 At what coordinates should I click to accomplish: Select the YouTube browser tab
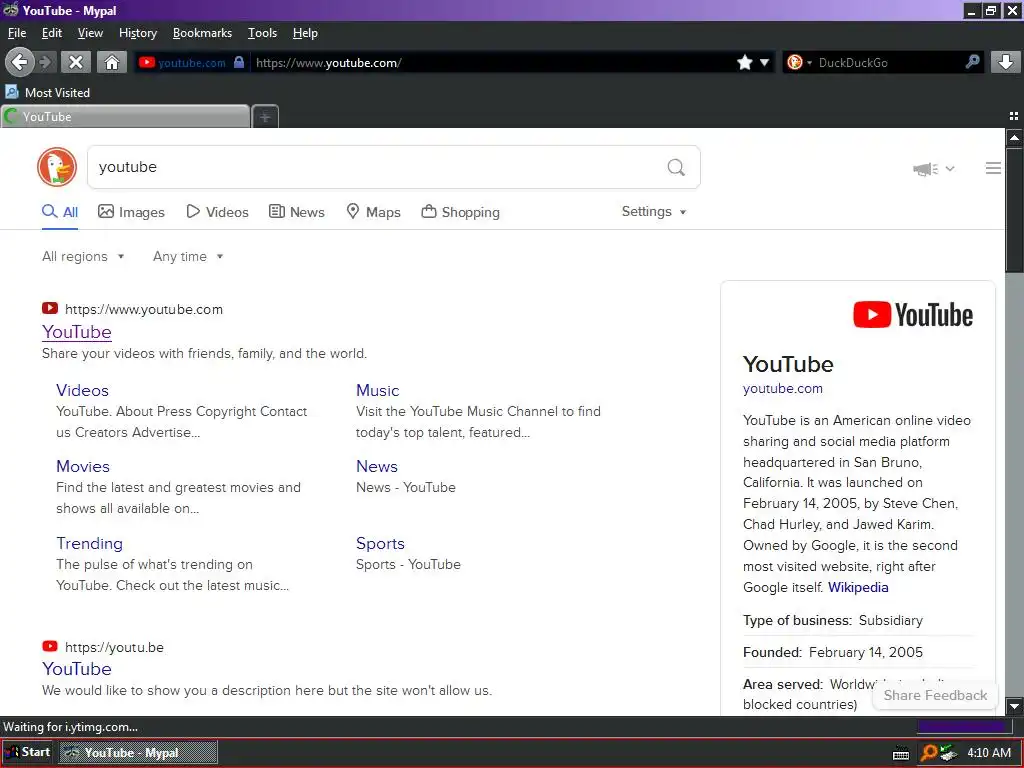coord(125,117)
